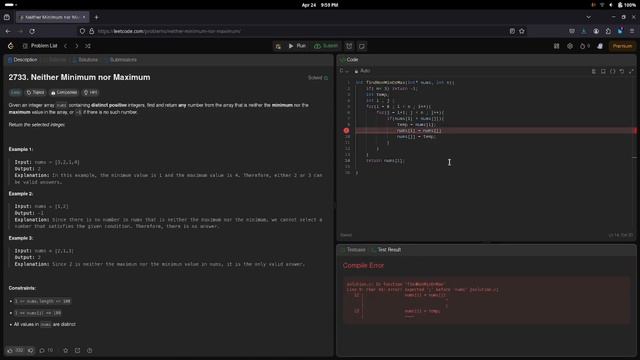
Task: Click the format code lines icon
Action: point(594,71)
